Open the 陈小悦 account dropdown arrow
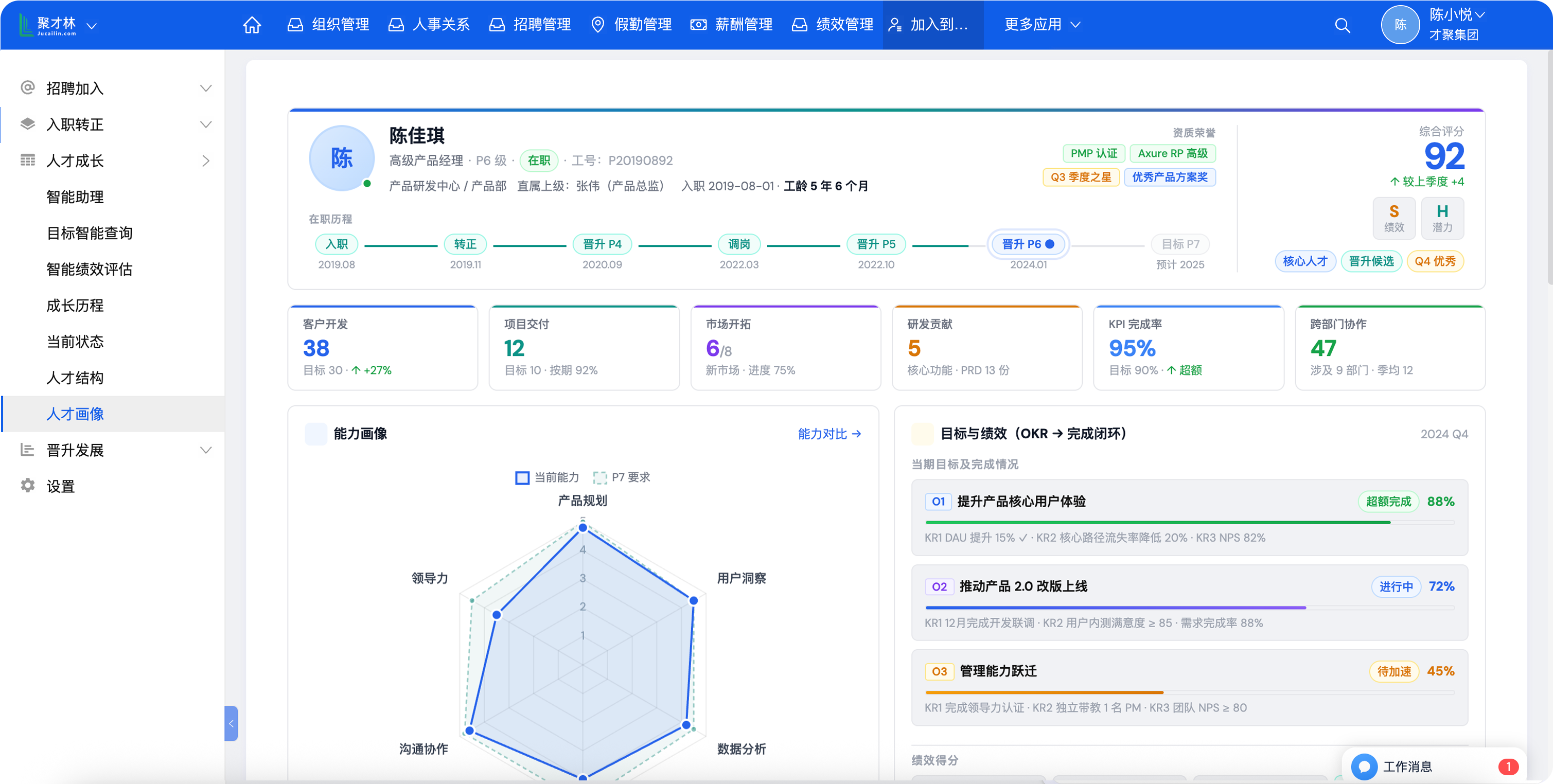 coord(1479,14)
